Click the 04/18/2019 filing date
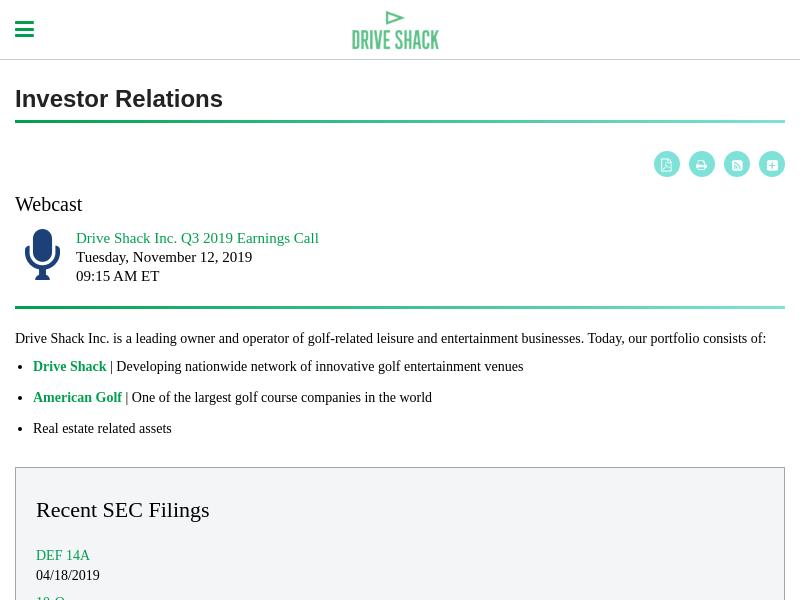 (x=68, y=575)
